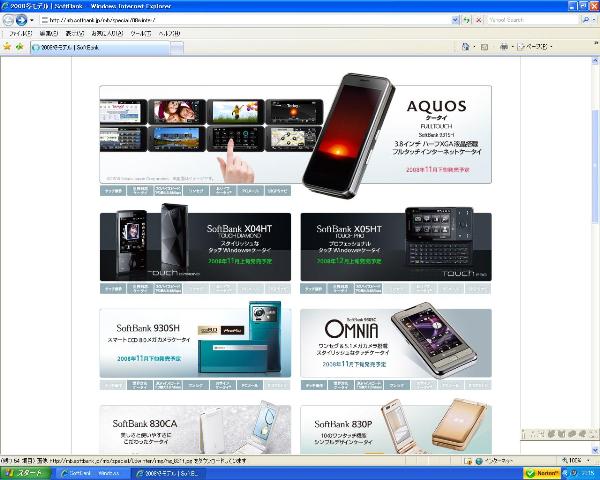This screenshot has width=600, height=480.
Task: Click the Home icon in the command bar
Action: [465, 47]
